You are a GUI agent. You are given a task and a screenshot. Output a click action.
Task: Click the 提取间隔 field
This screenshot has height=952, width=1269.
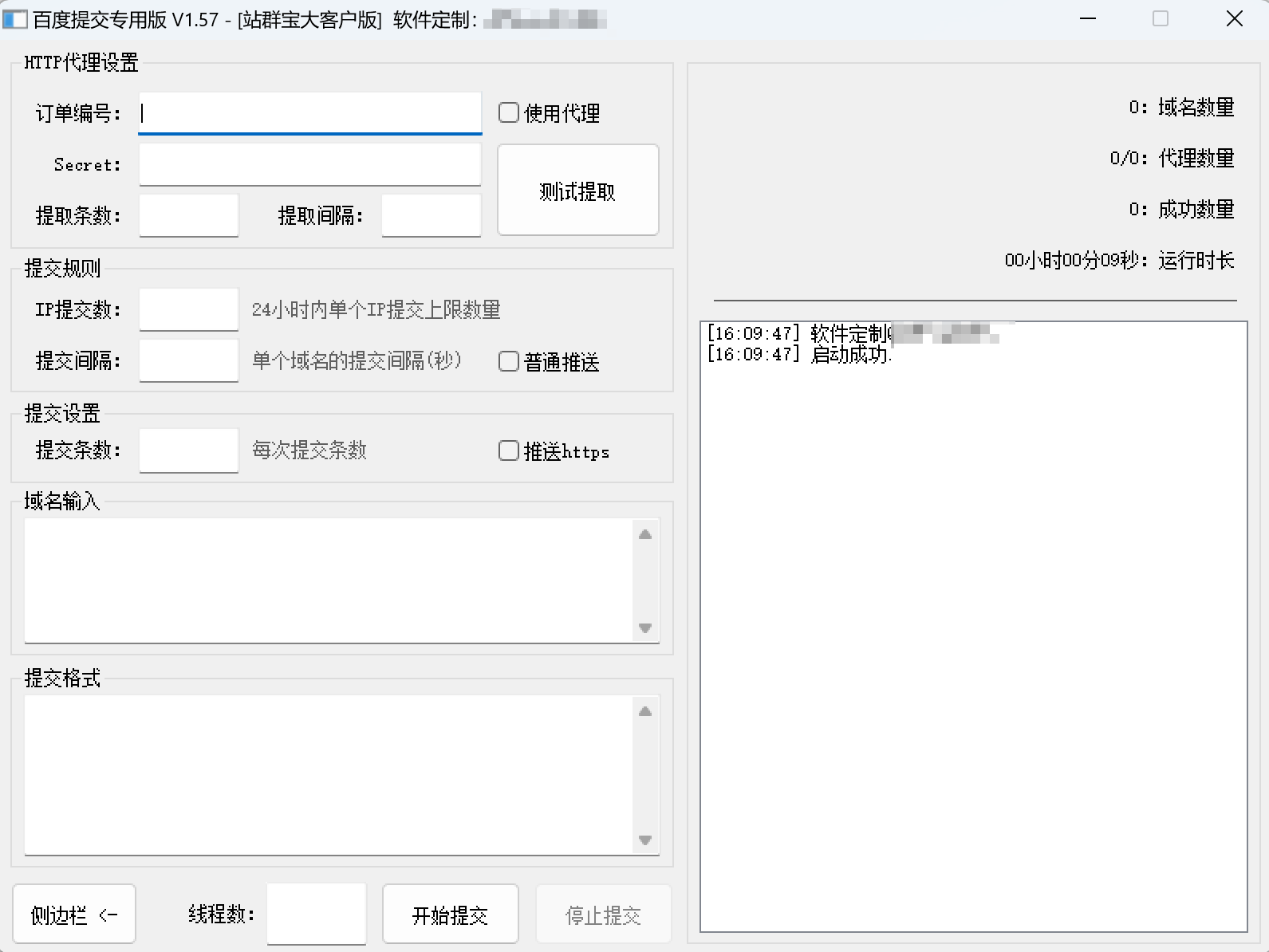pyautogui.click(x=431, y=215)
